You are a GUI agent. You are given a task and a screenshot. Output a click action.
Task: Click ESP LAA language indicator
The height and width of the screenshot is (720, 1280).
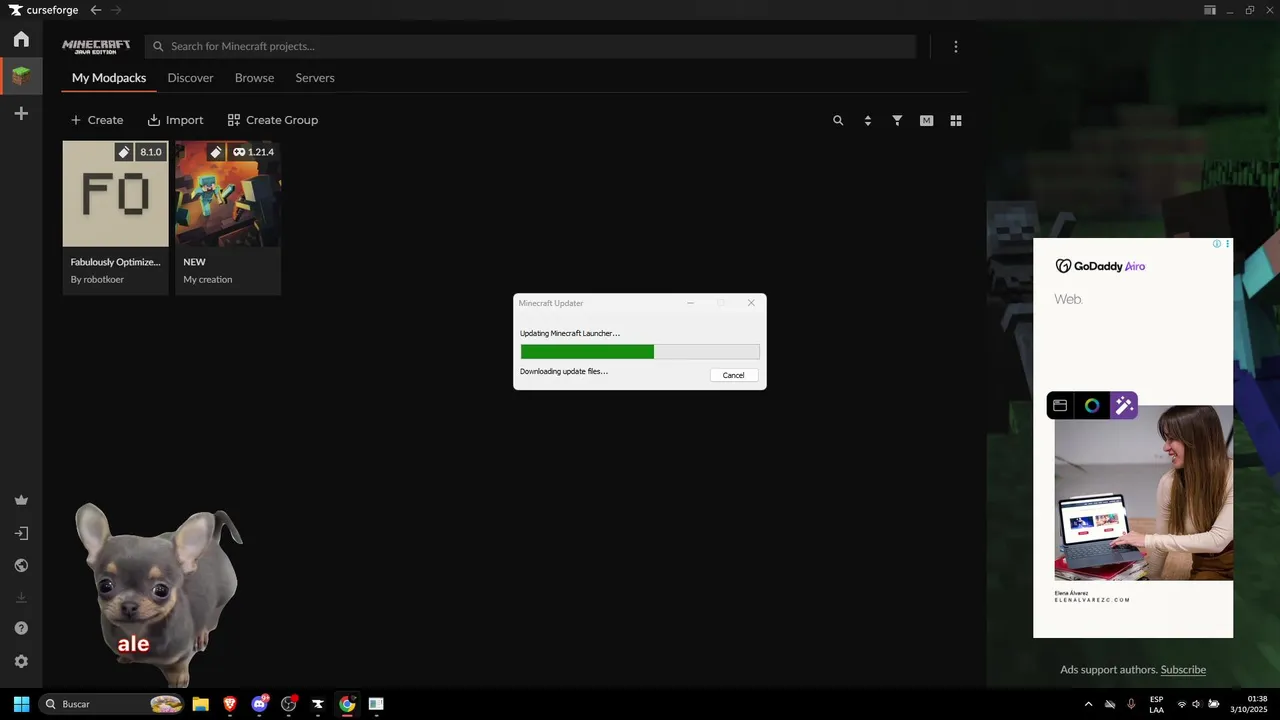pyautogui.click(x=1156, y=705)
